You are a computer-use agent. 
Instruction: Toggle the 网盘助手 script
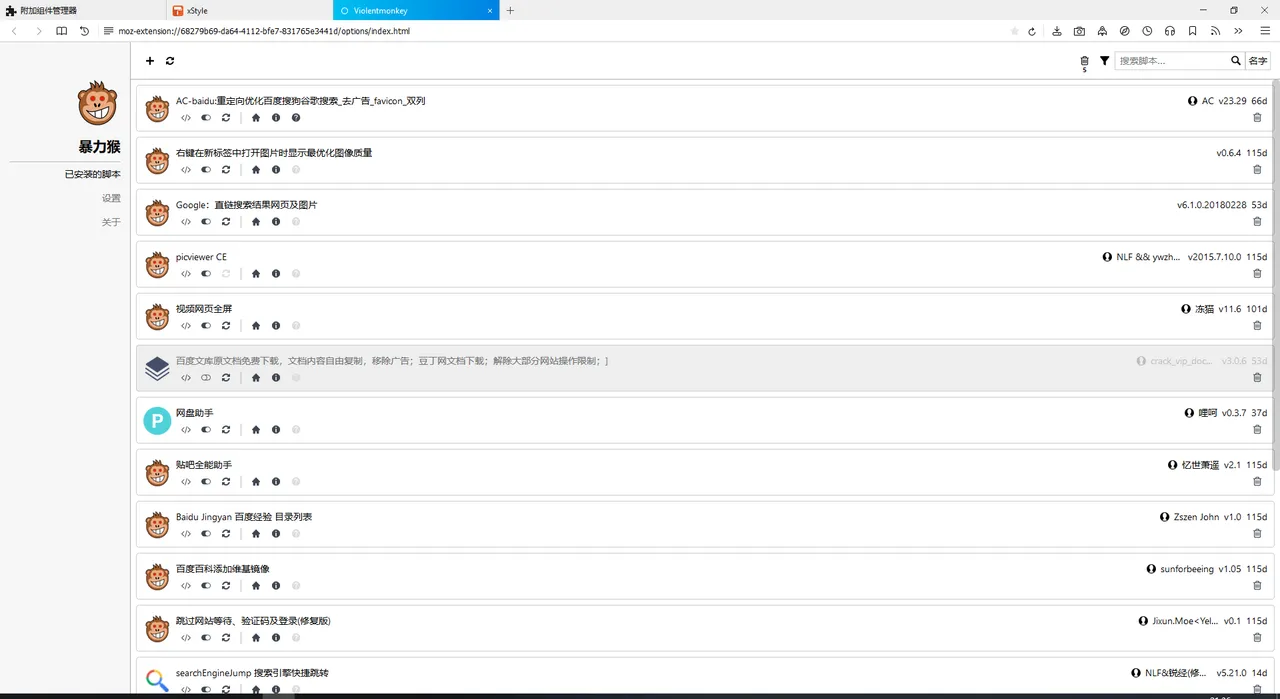[x=206, y=430]
